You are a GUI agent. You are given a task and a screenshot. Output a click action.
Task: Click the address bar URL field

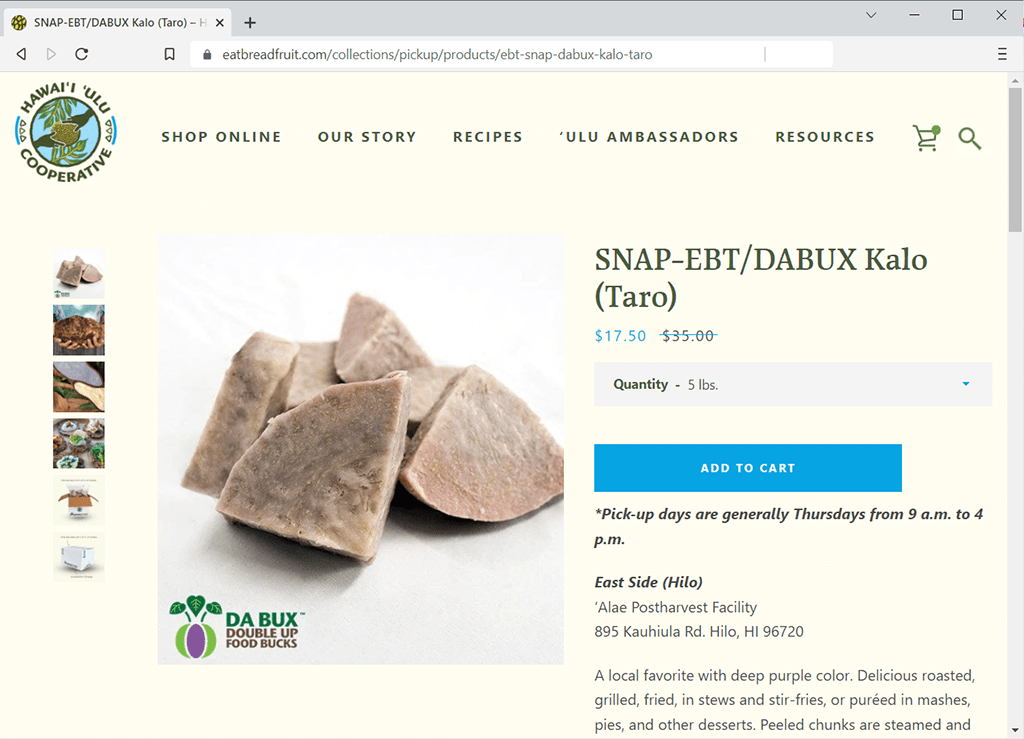[x=492, y=55]
